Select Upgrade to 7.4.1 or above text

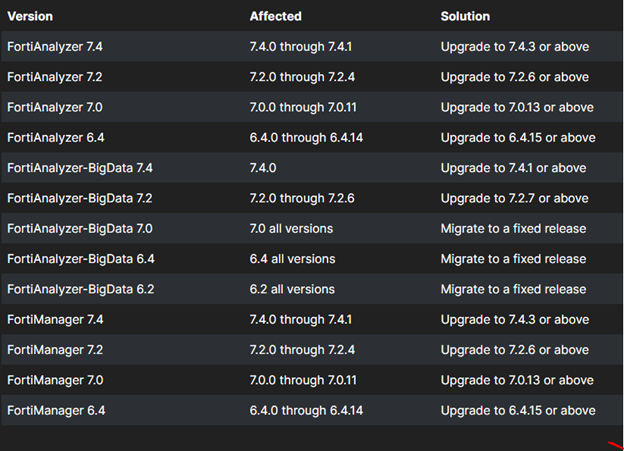pyautogui.click(x=513, y=168)
